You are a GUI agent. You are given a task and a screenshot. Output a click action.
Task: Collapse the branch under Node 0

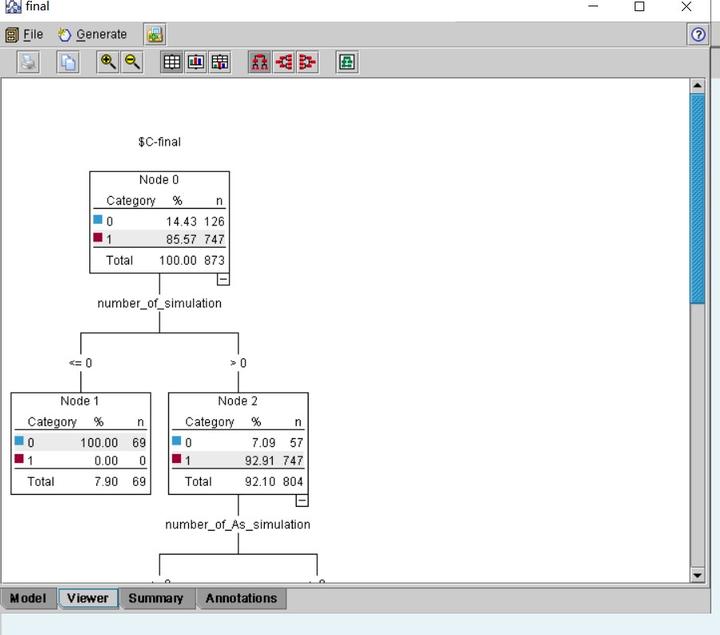(x=223, y=279)
